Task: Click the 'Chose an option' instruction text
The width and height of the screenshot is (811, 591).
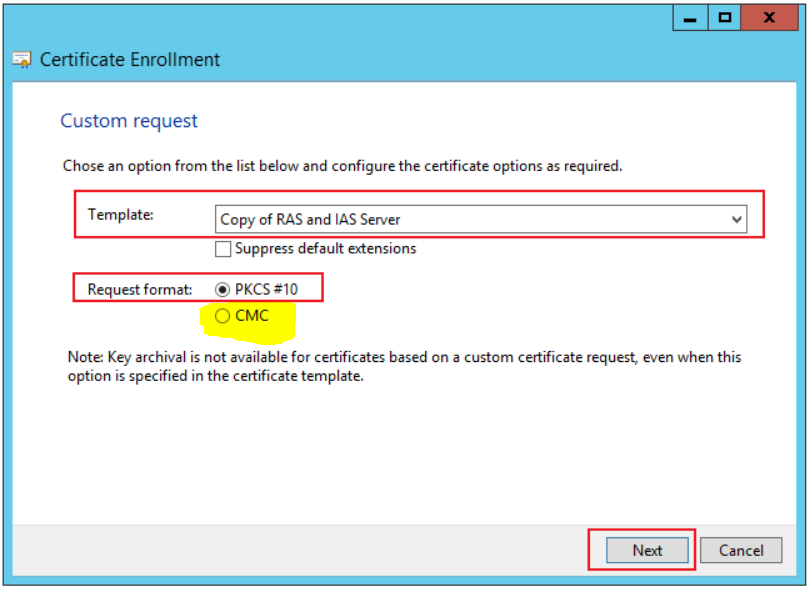Action: pyautogui.click(x=342, y=166)
